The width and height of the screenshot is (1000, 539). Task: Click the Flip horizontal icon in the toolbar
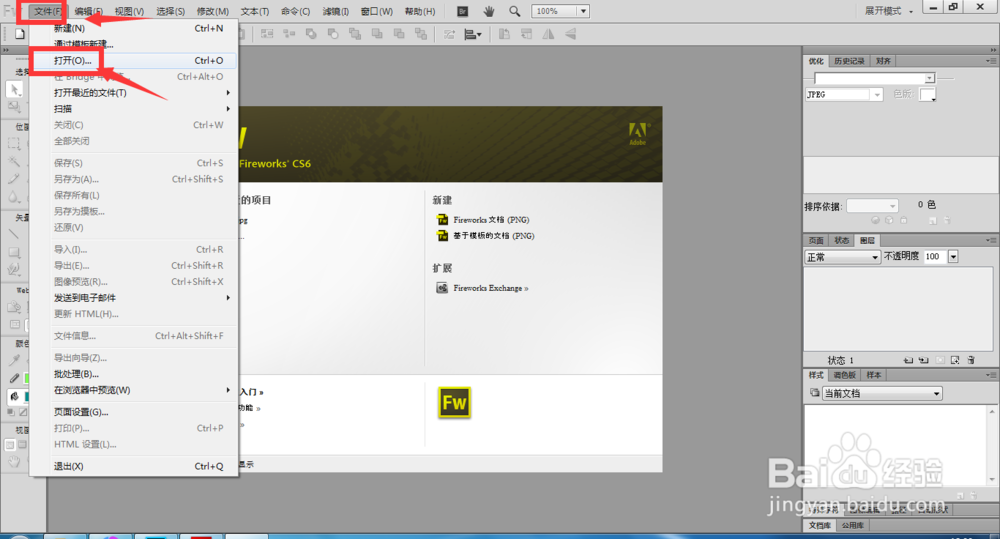[x=548, y=34]
